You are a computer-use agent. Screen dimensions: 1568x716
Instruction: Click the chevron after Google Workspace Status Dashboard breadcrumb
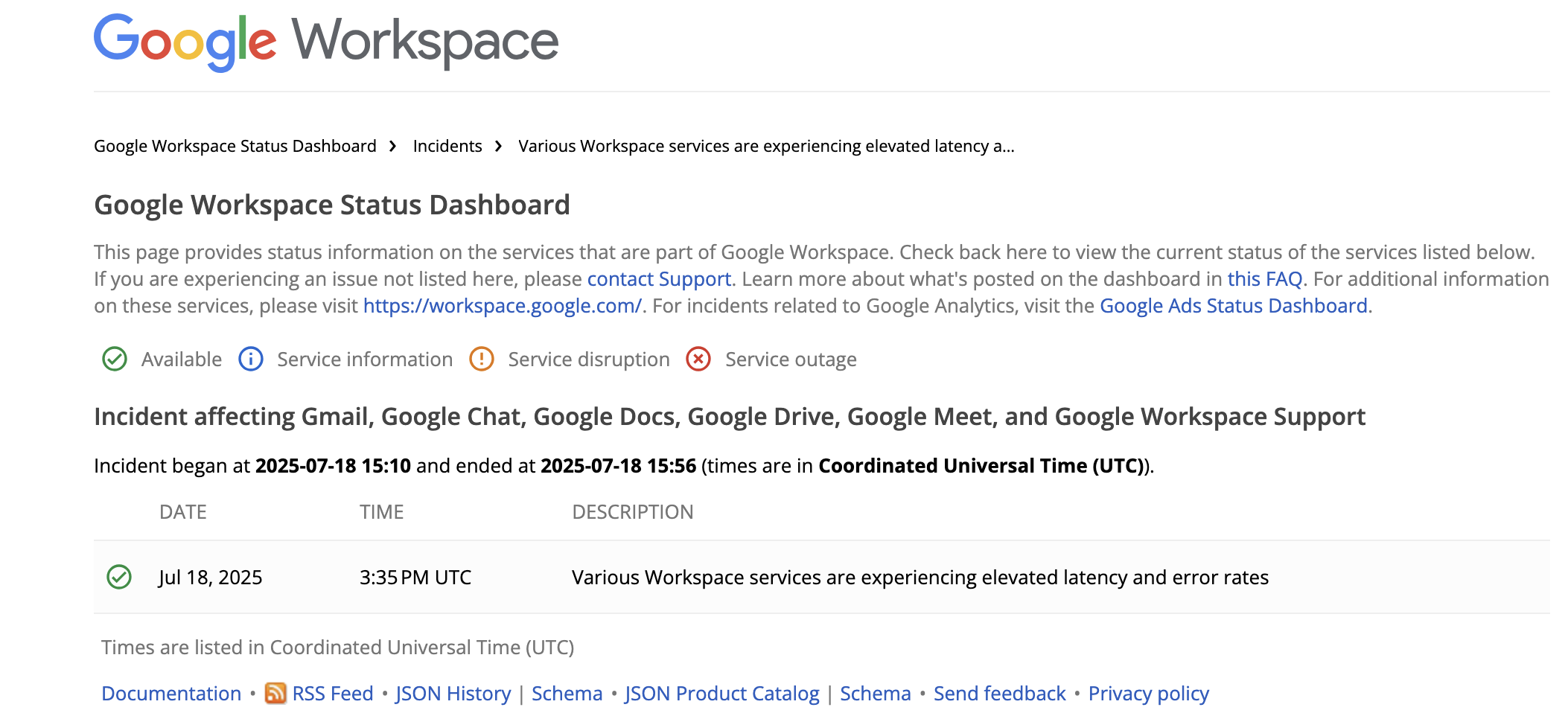coord(393,147)
